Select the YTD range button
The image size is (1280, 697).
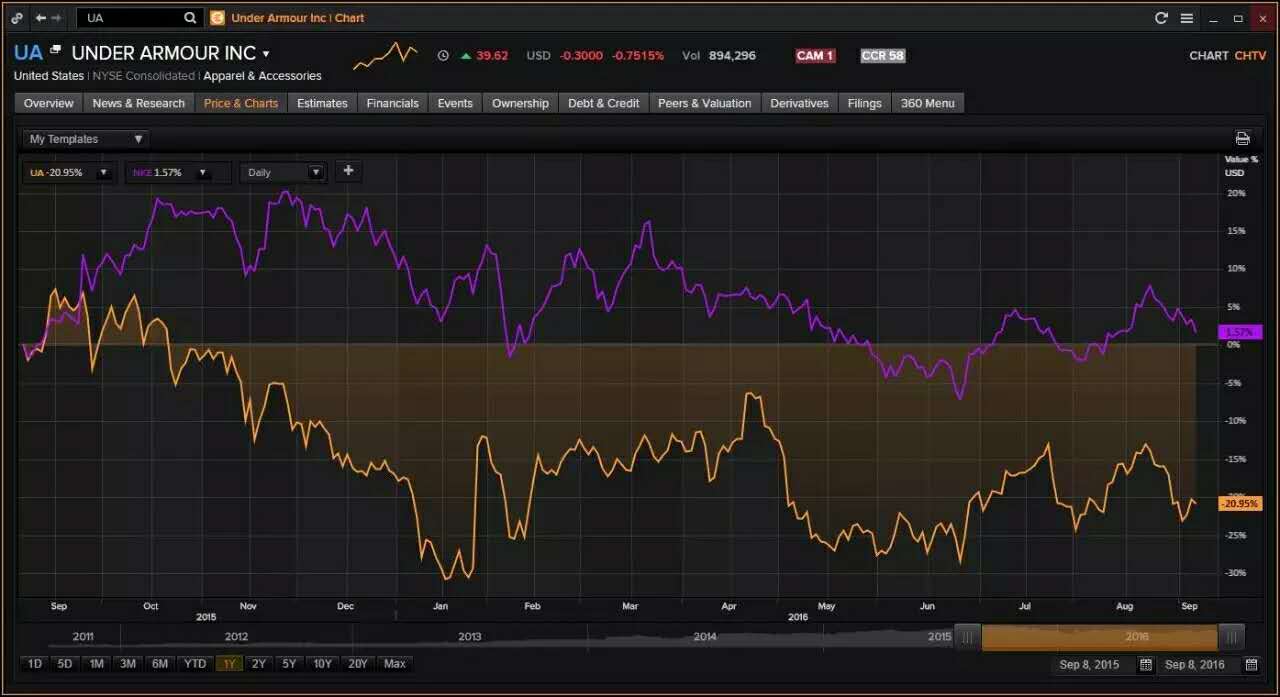[x=195, y=664]
